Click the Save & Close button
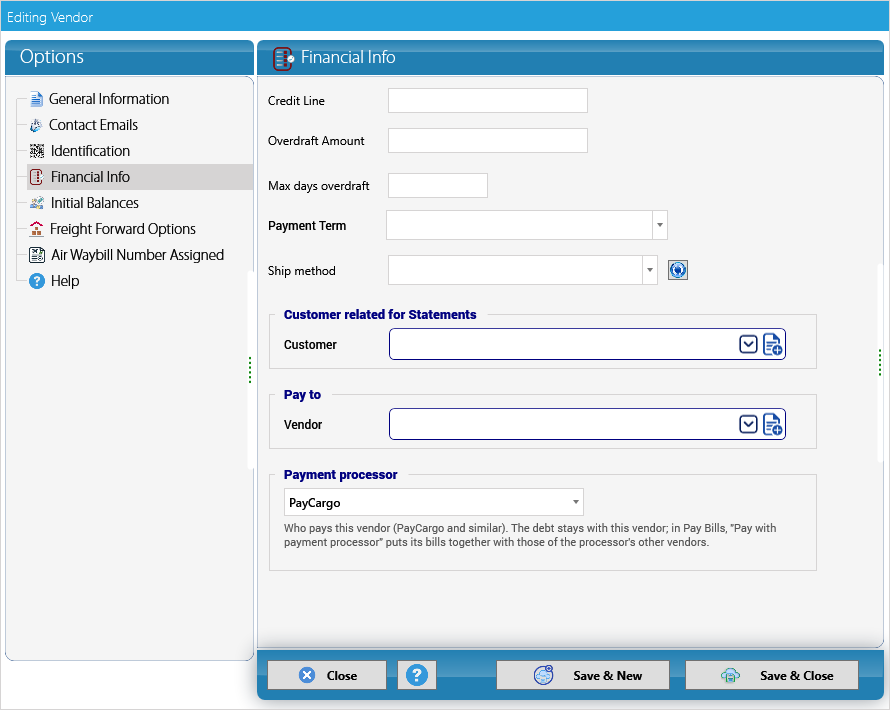890x710 pixels. pos(772,675)
